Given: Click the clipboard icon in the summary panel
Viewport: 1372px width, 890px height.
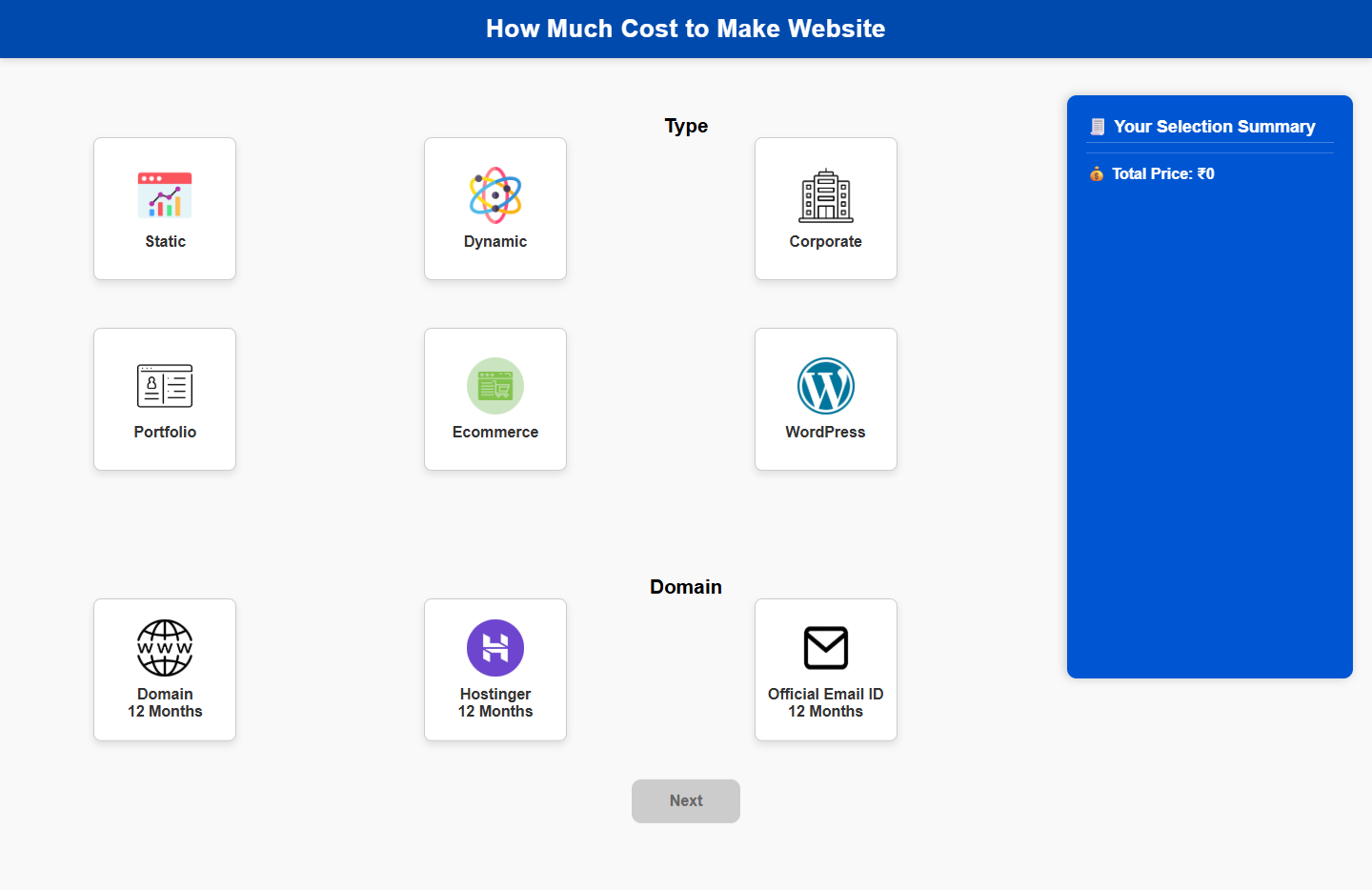Looking at the screenshot, I should tap(1097, 126).
